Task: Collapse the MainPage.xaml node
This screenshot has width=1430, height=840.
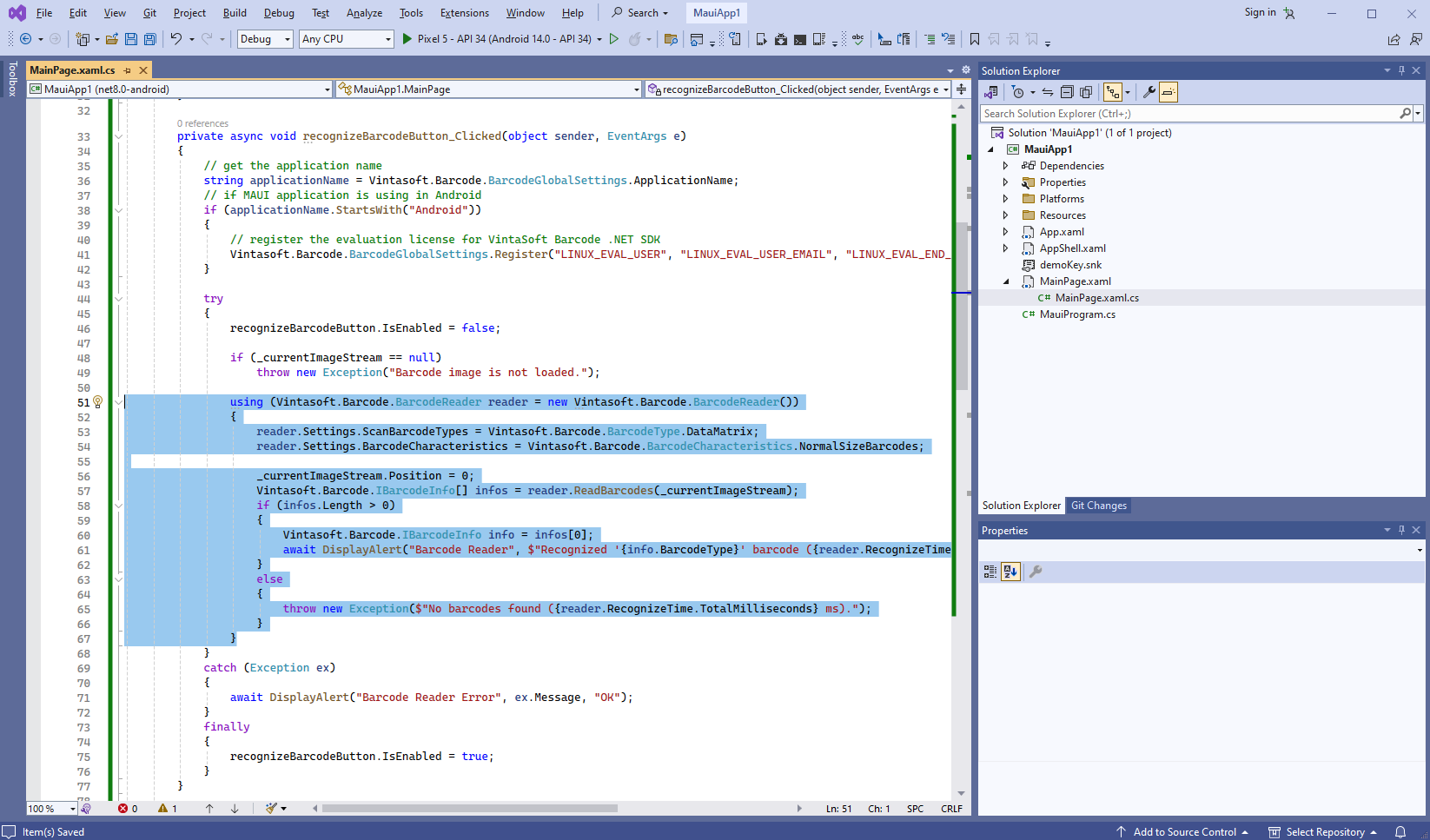Action: [x=1006, y=281]
